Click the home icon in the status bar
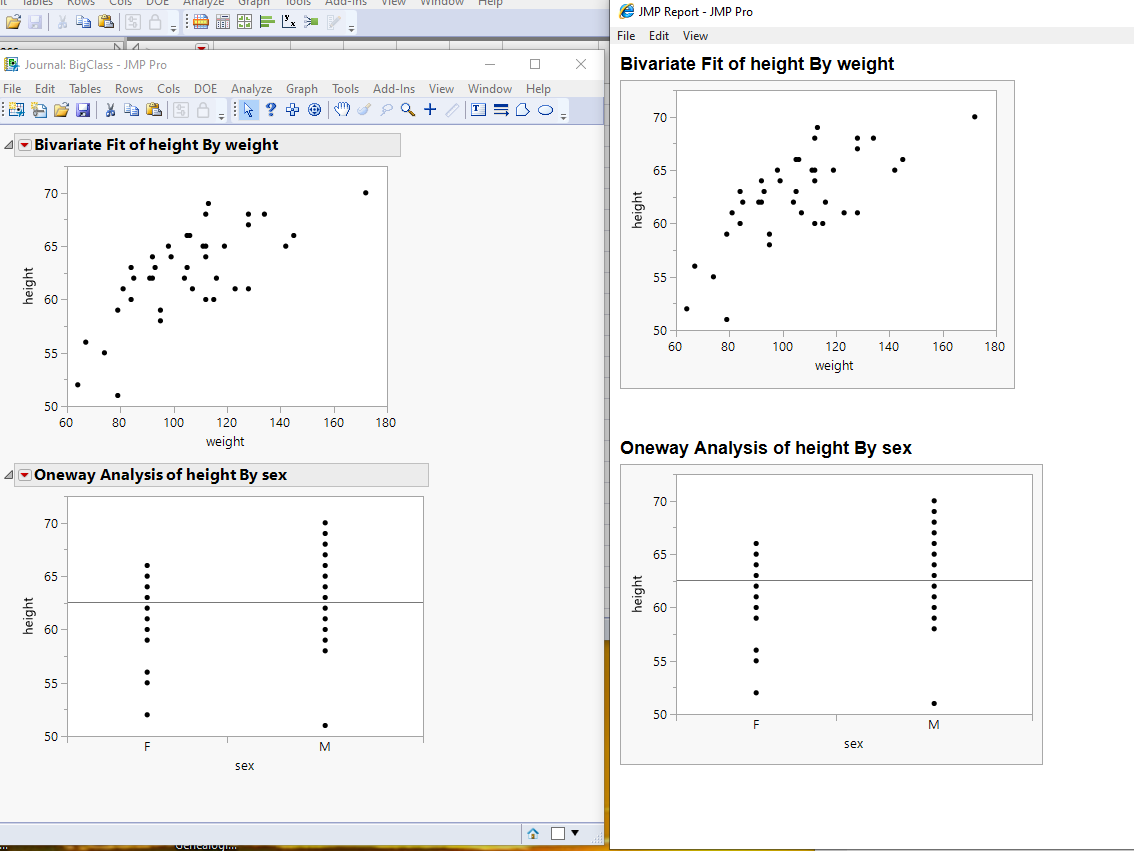Screen dimensions: 1134x851 point(533,832)
